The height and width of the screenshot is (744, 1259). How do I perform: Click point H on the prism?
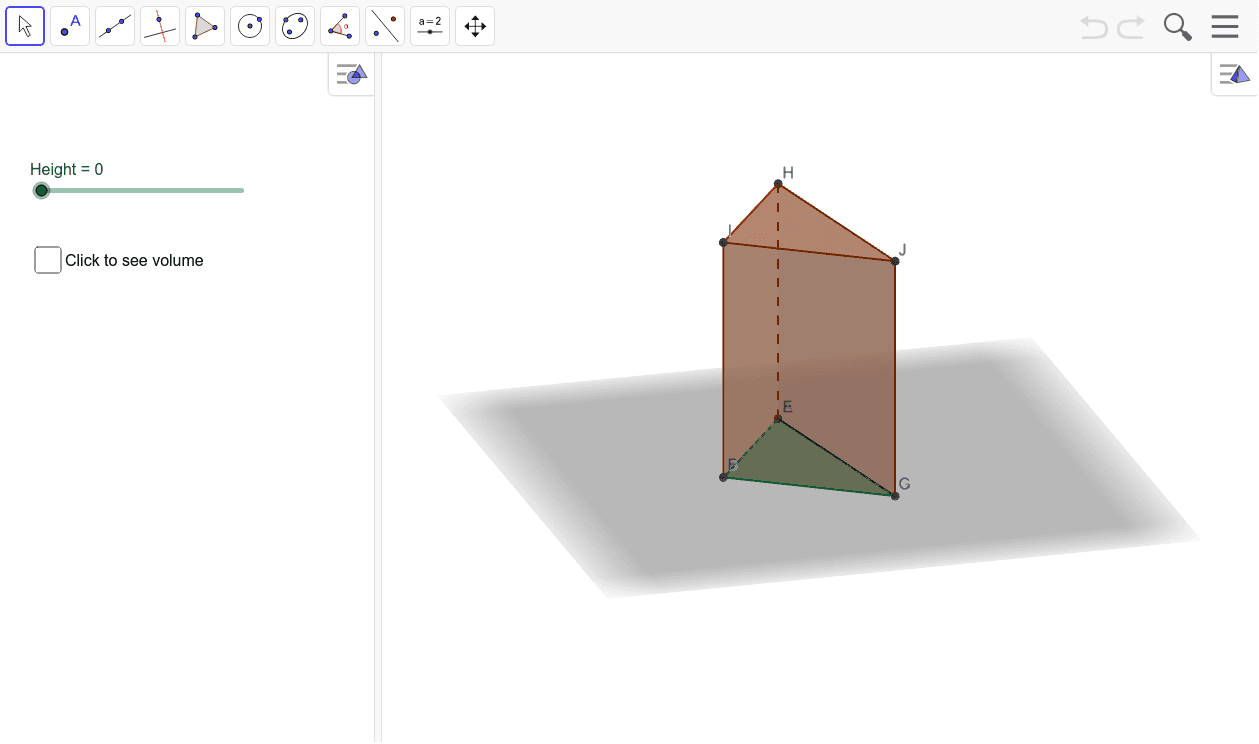click(x=778, y=184)
